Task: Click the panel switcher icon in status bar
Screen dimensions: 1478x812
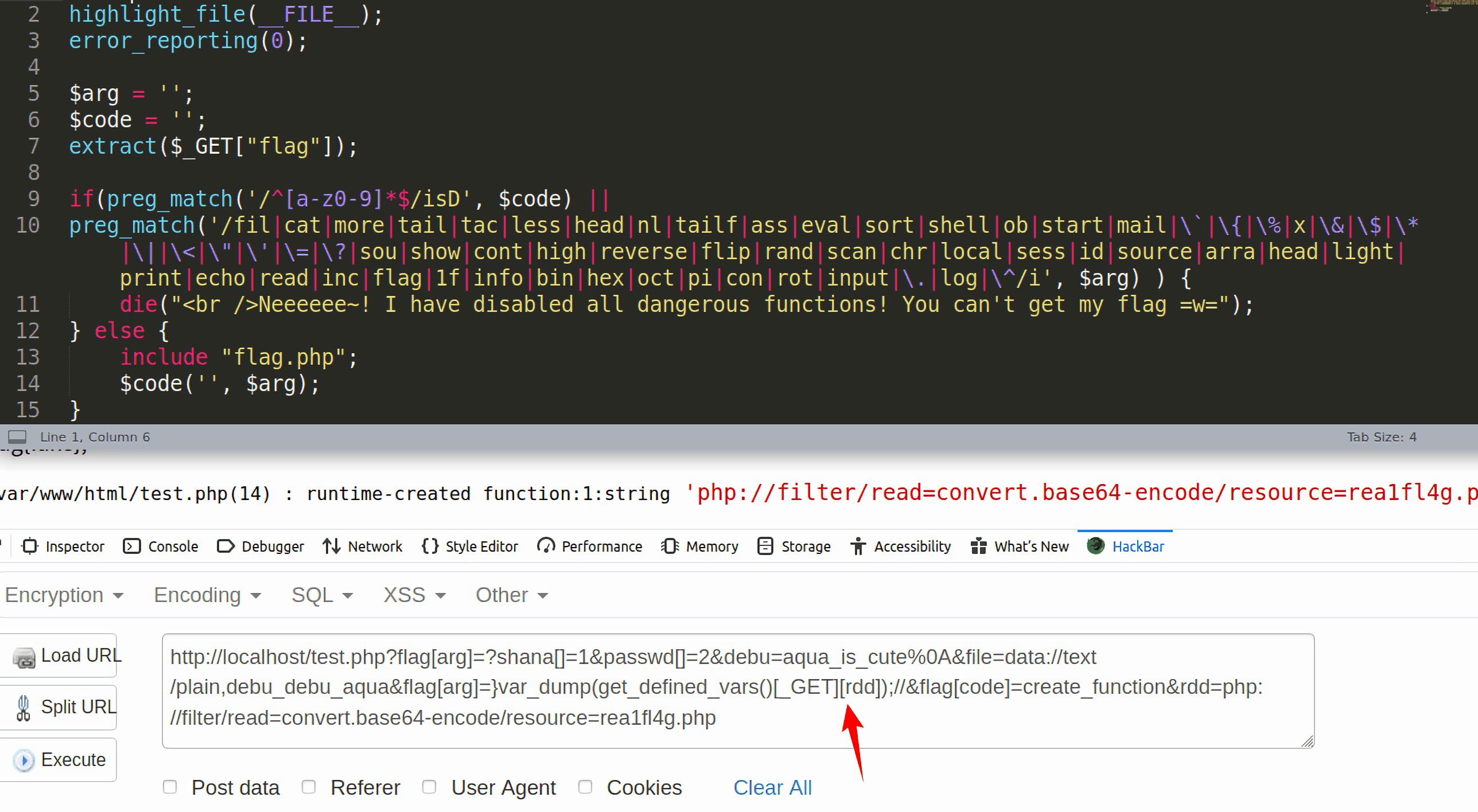Action: click(17, 437)
